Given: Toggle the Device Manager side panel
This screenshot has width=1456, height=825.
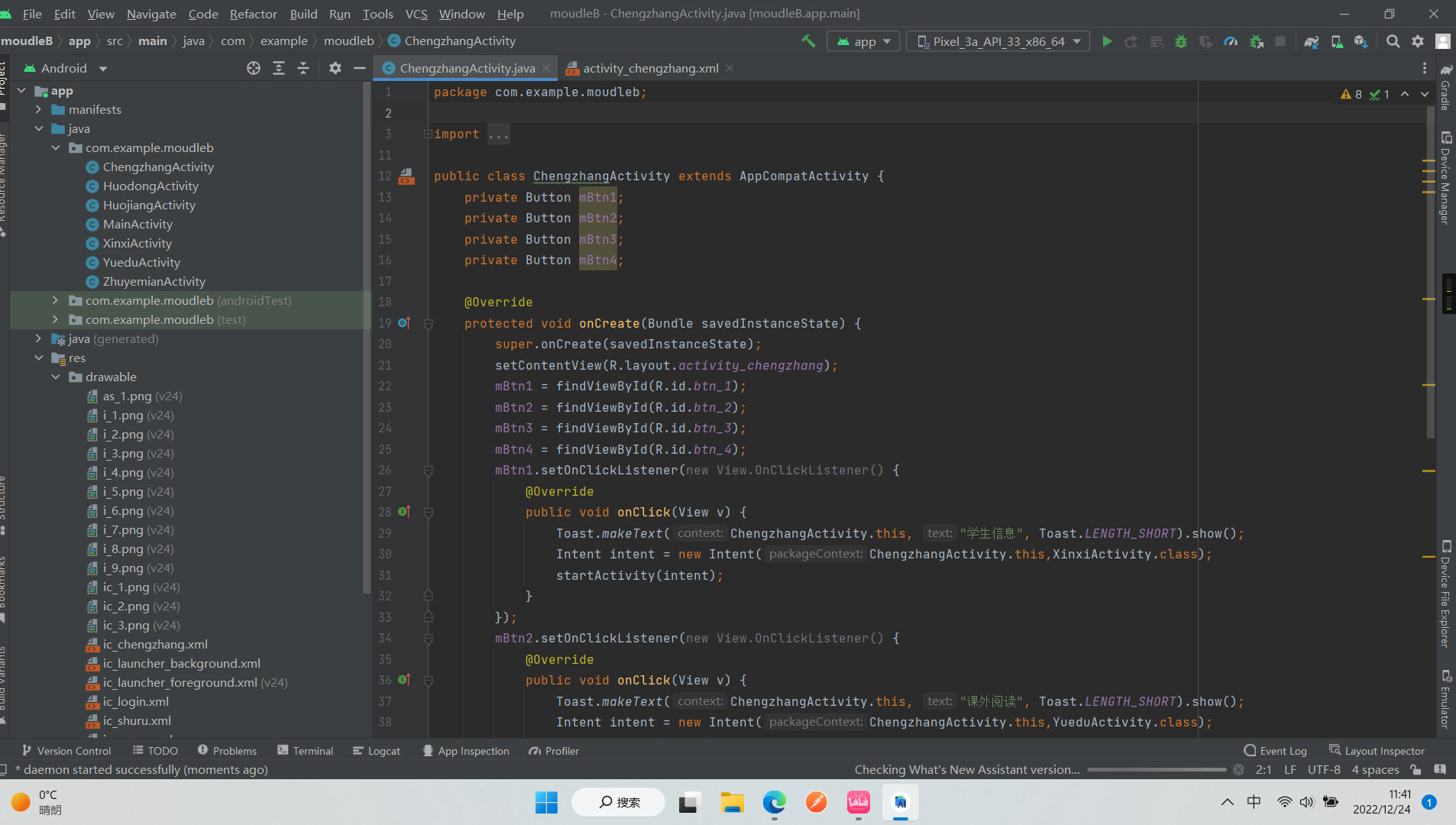Looking at the screenshot, I should pyautogui.click(x=1445, y=177).
